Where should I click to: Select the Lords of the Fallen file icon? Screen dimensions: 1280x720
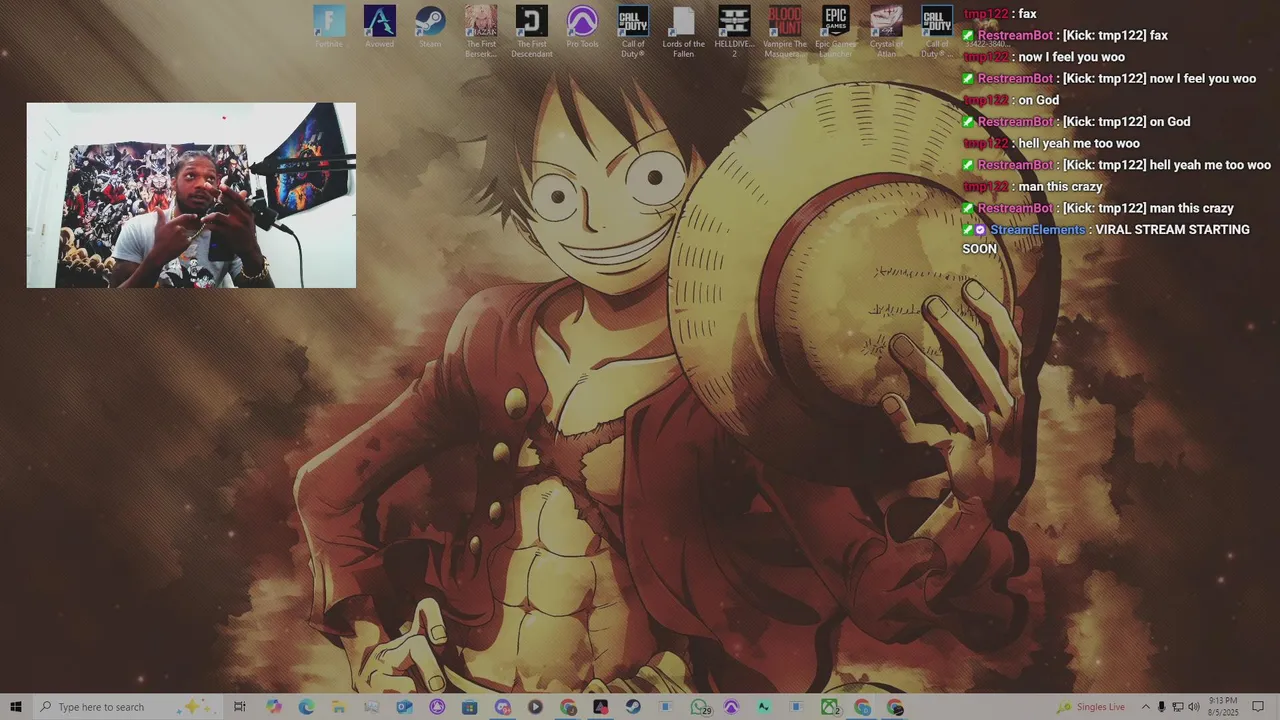(x=683, y=31)
